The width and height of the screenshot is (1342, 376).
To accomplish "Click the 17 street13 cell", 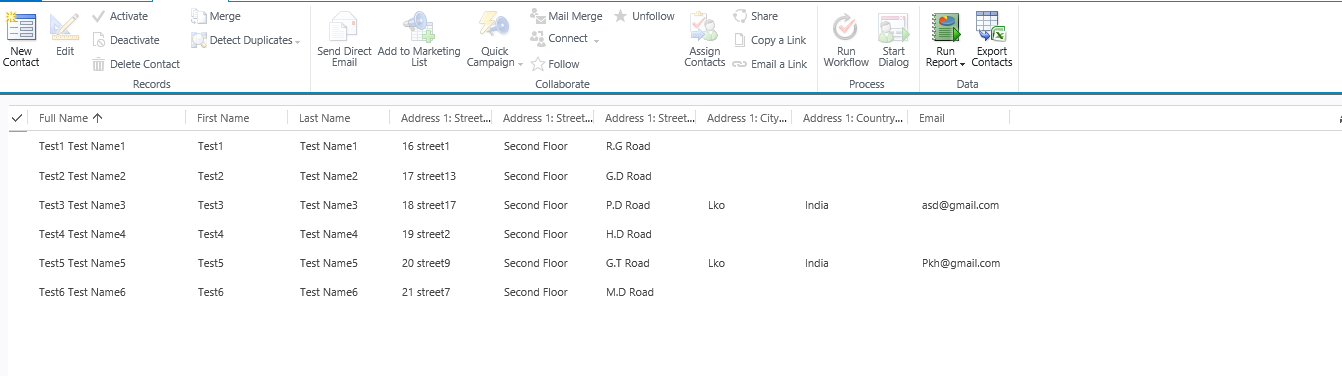I will (x=429, y=176).
